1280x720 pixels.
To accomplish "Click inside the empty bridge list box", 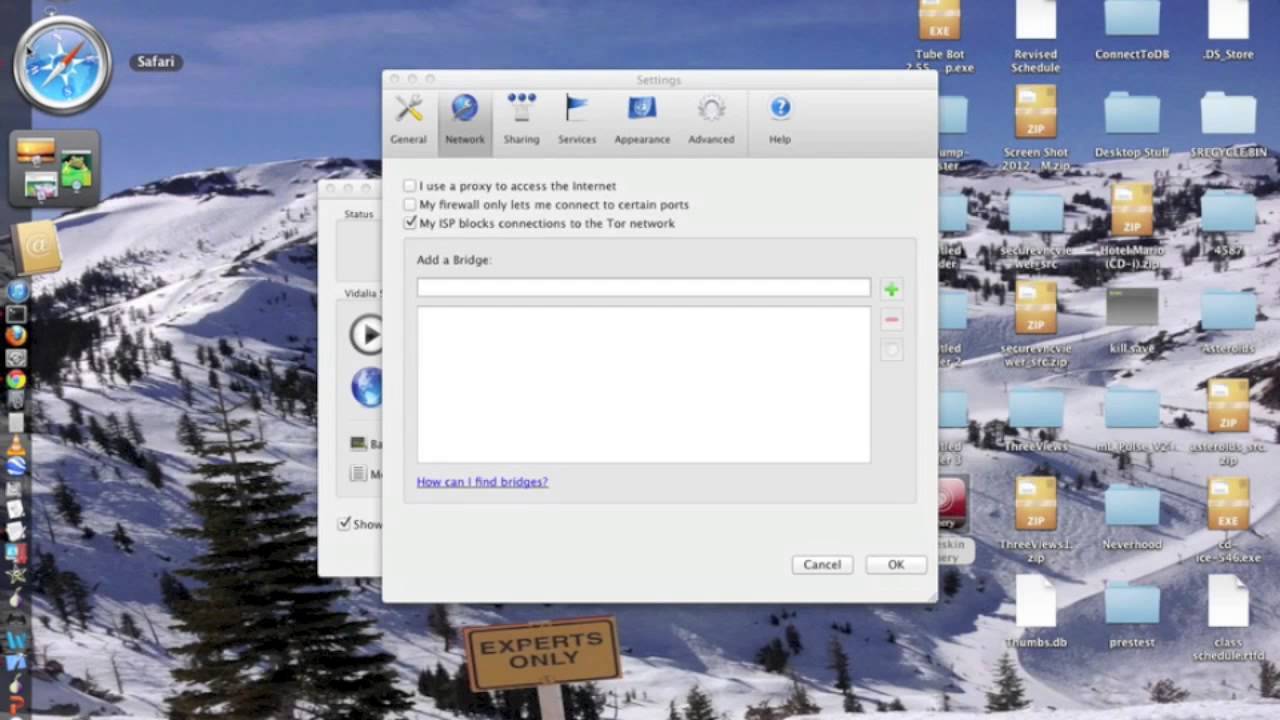I will coord(644,385).
